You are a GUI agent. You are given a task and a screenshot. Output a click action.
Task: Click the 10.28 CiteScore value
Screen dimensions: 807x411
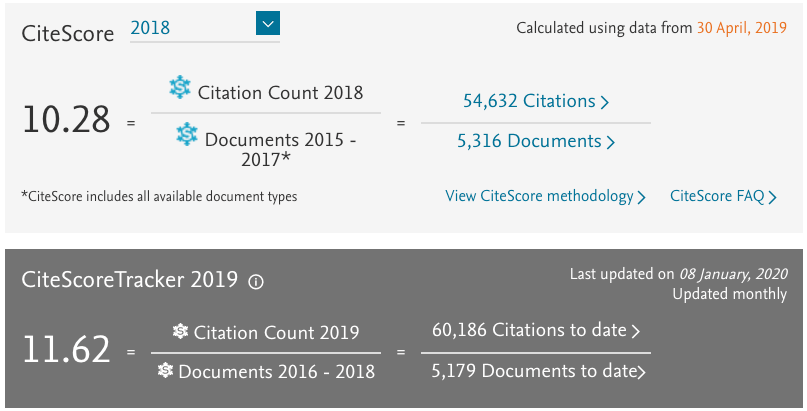tap(66, 121)
